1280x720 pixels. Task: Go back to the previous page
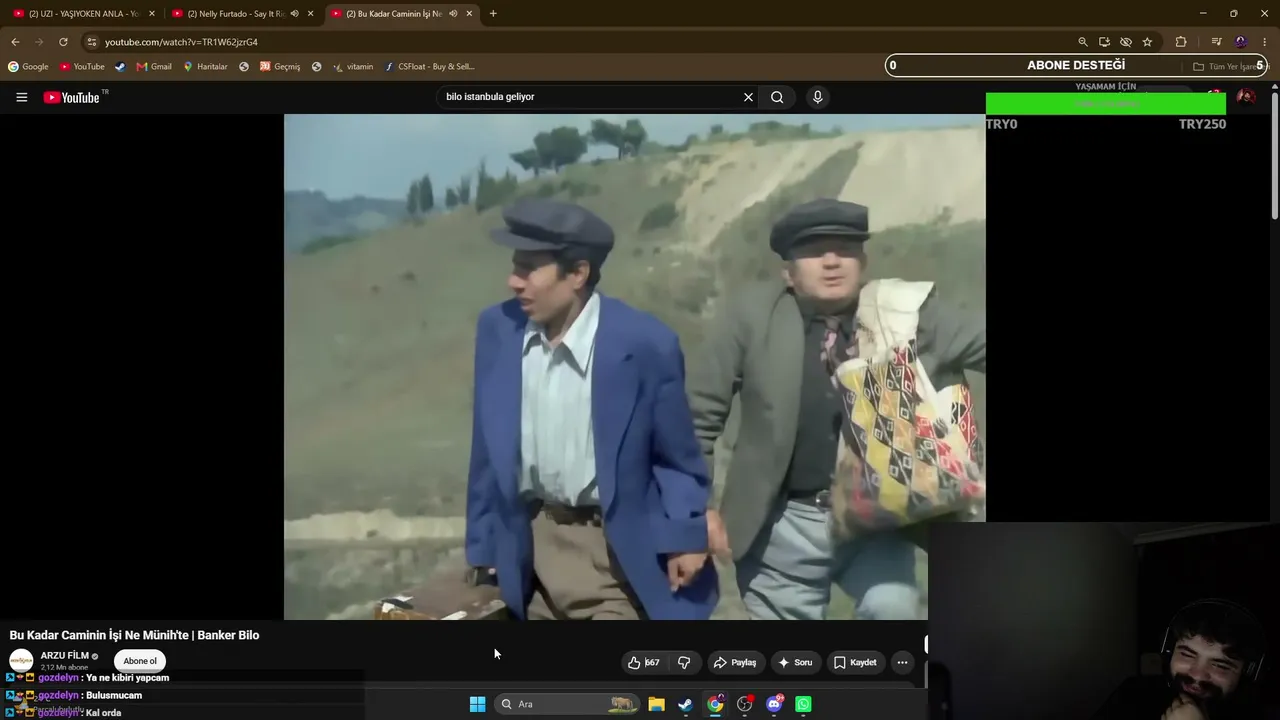15,42
